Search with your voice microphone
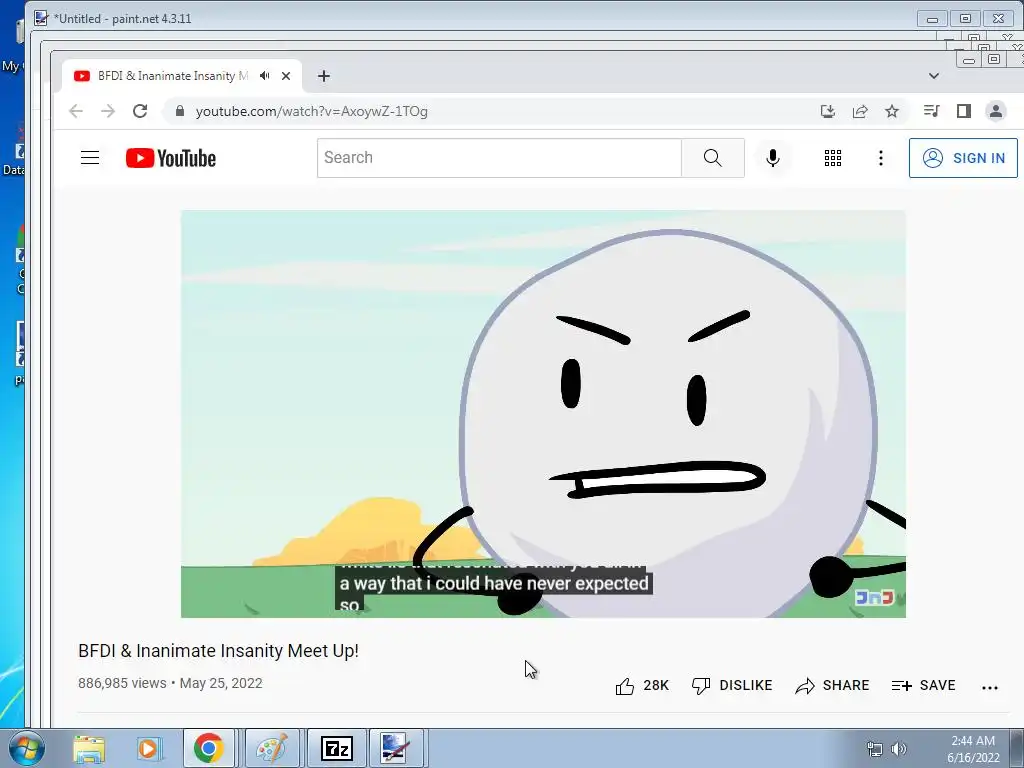The width and height of the screenshot is (1024, 768). (773, 158)
